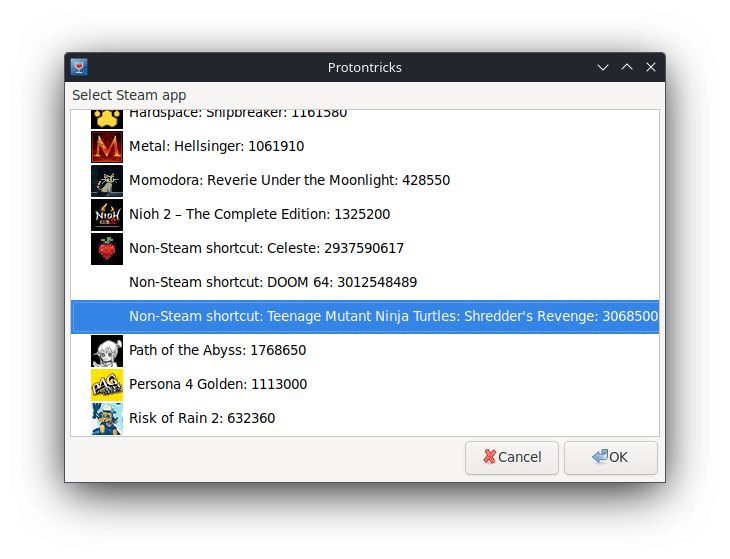Viewport: 730px width, 559px height.
Task: Select Metal: Hellsinger: 1061910 entry
Action: tap(365, 147)
